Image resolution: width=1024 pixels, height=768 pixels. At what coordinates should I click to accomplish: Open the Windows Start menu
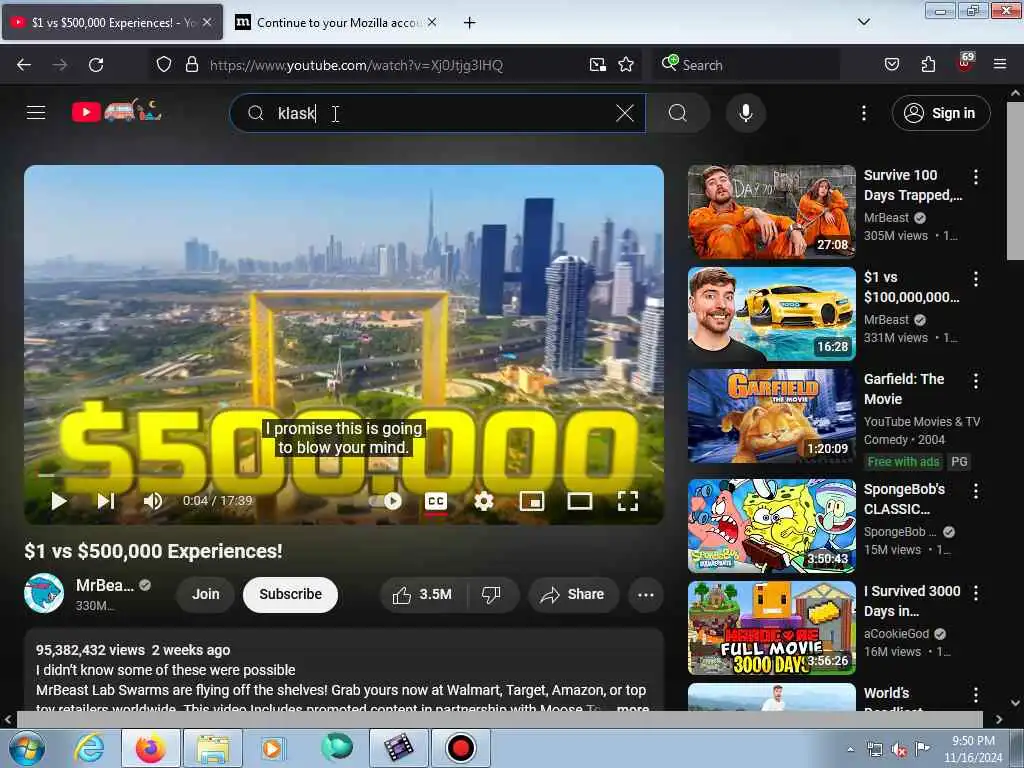tap(26, 748)
